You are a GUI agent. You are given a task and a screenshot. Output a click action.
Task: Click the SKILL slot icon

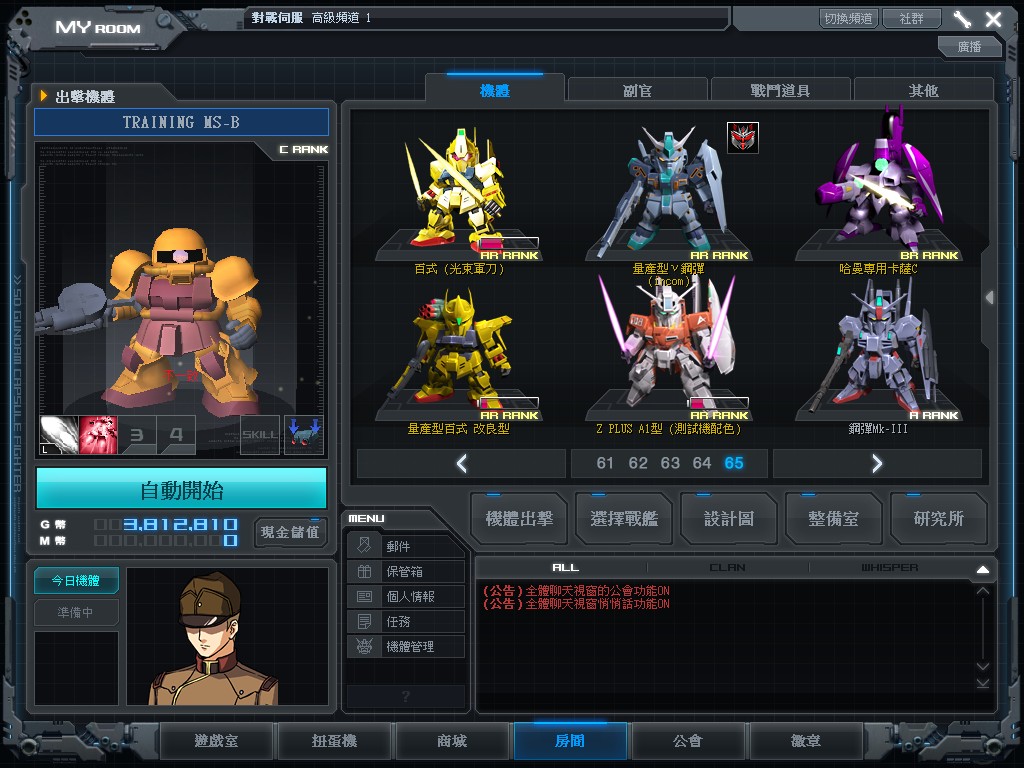point(260,435)
